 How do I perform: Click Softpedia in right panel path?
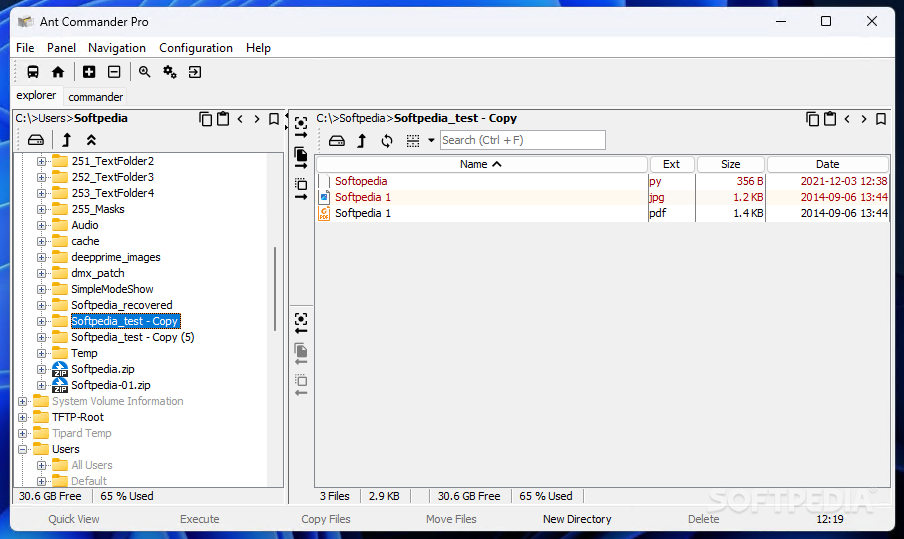[x=362, y=118]
